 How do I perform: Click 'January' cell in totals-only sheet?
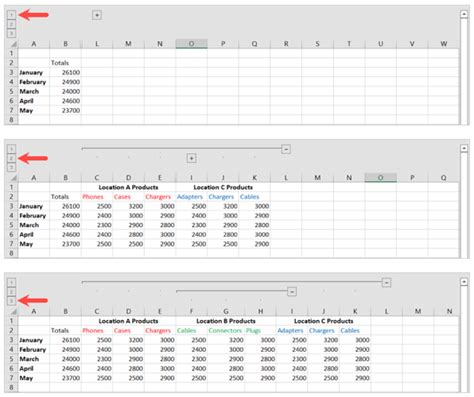click(x=34, y=72)
